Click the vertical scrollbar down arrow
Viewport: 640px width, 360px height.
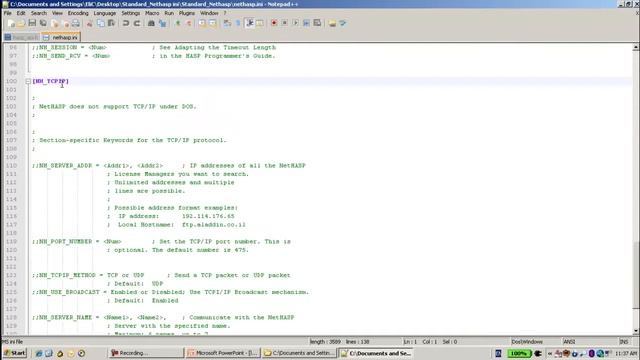click(636, 331)
